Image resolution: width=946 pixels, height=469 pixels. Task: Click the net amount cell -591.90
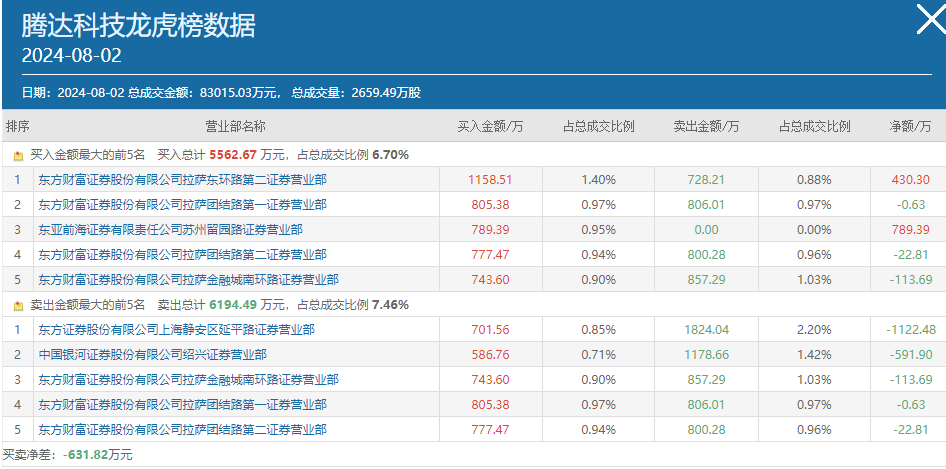[910, 354]
